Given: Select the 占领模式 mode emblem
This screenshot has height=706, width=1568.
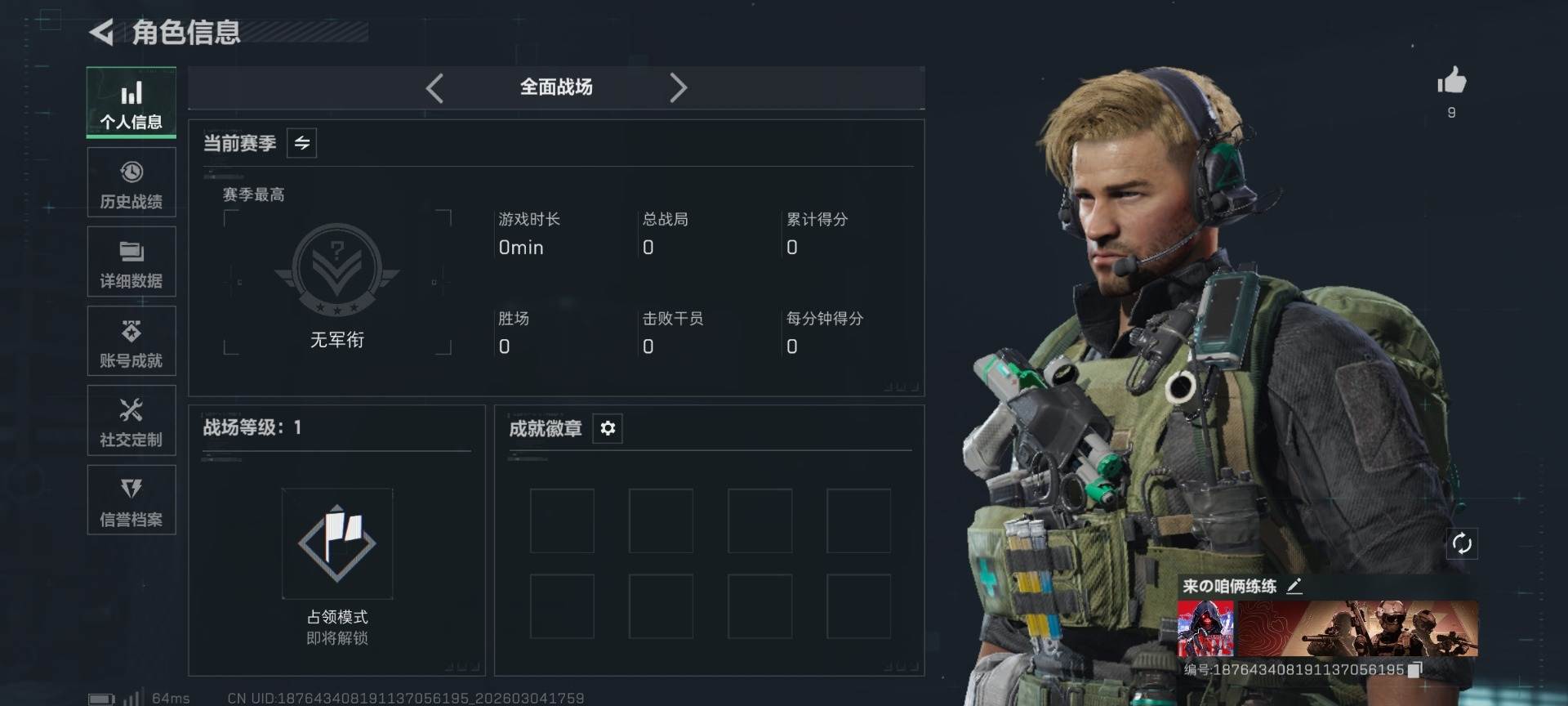Looking at the screenshot, I should (337, 543).
